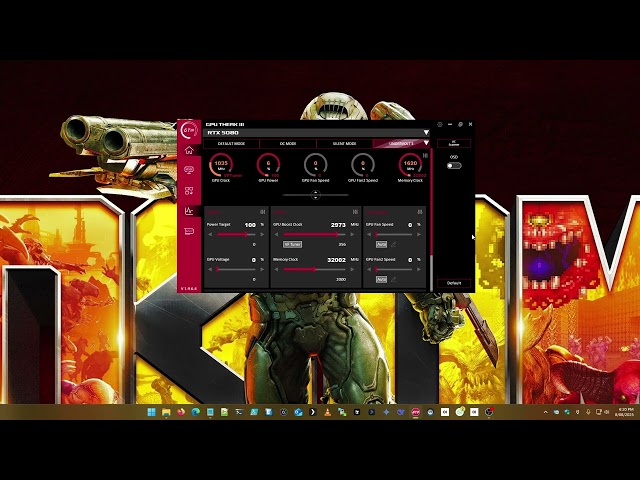Viewport: 640px width, 480px height.
Task: Click the Memory Clock gauge
Action: [x=410, y=167]
